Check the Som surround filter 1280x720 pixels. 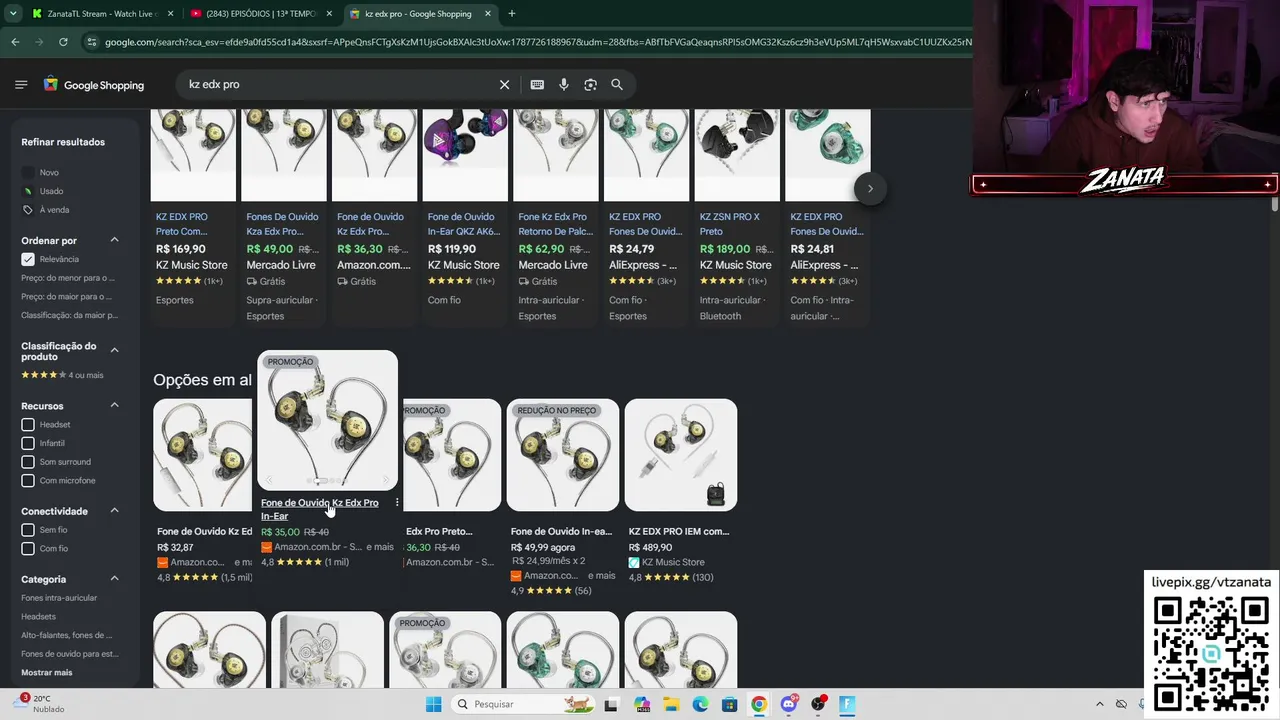[x=28, y=462]
